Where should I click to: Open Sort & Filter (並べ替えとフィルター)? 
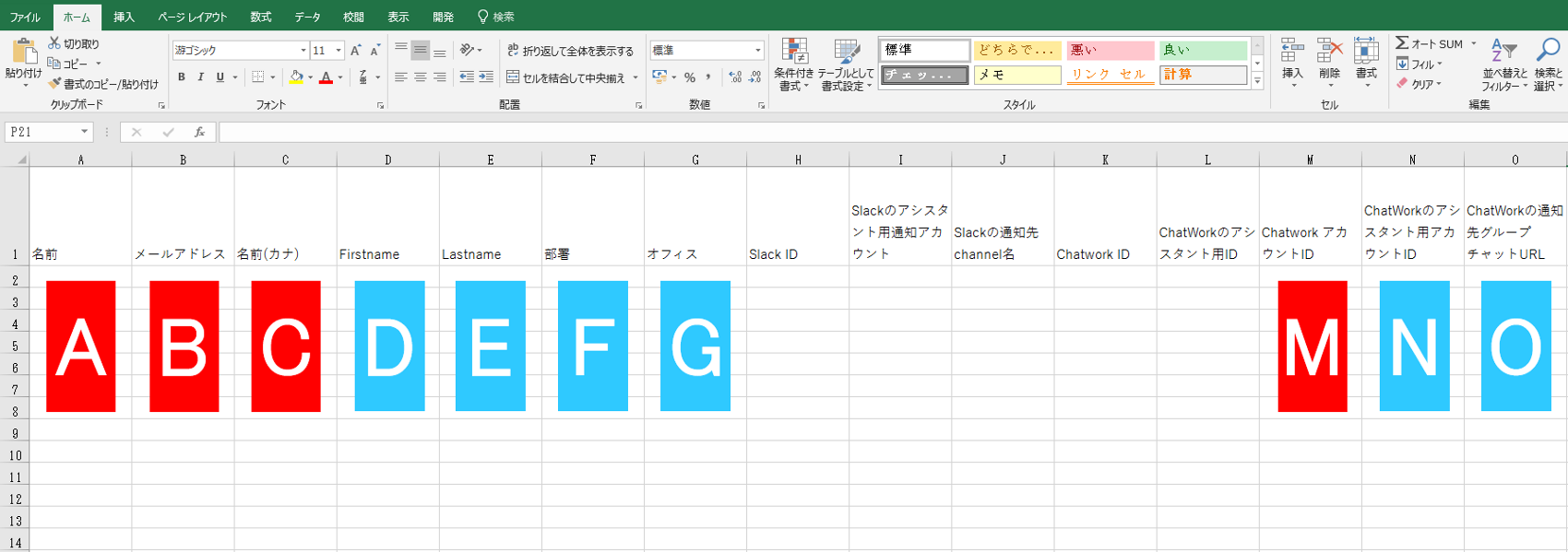click(x=1504, y=65)
